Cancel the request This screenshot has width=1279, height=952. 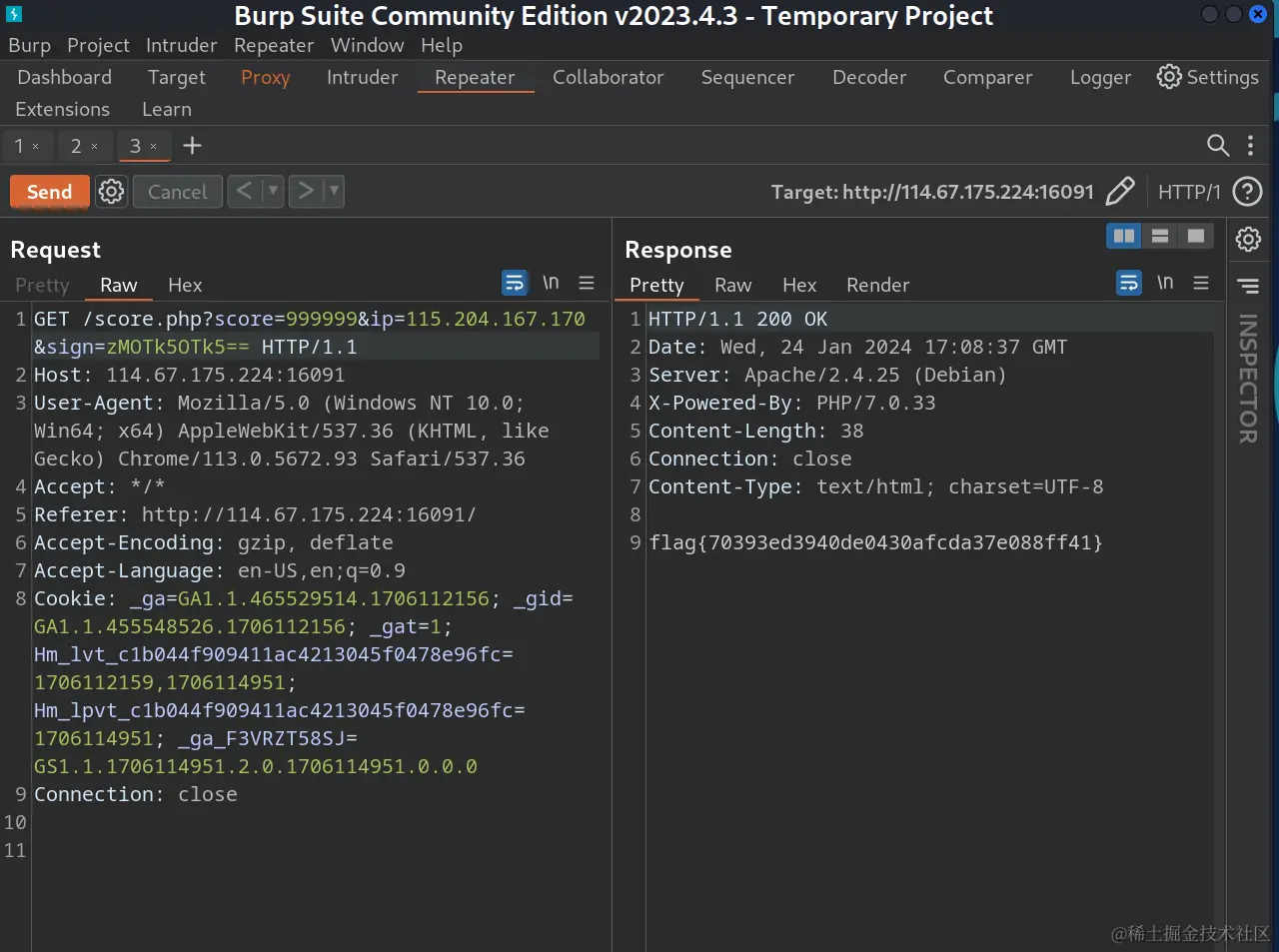[x=178, y=192]
